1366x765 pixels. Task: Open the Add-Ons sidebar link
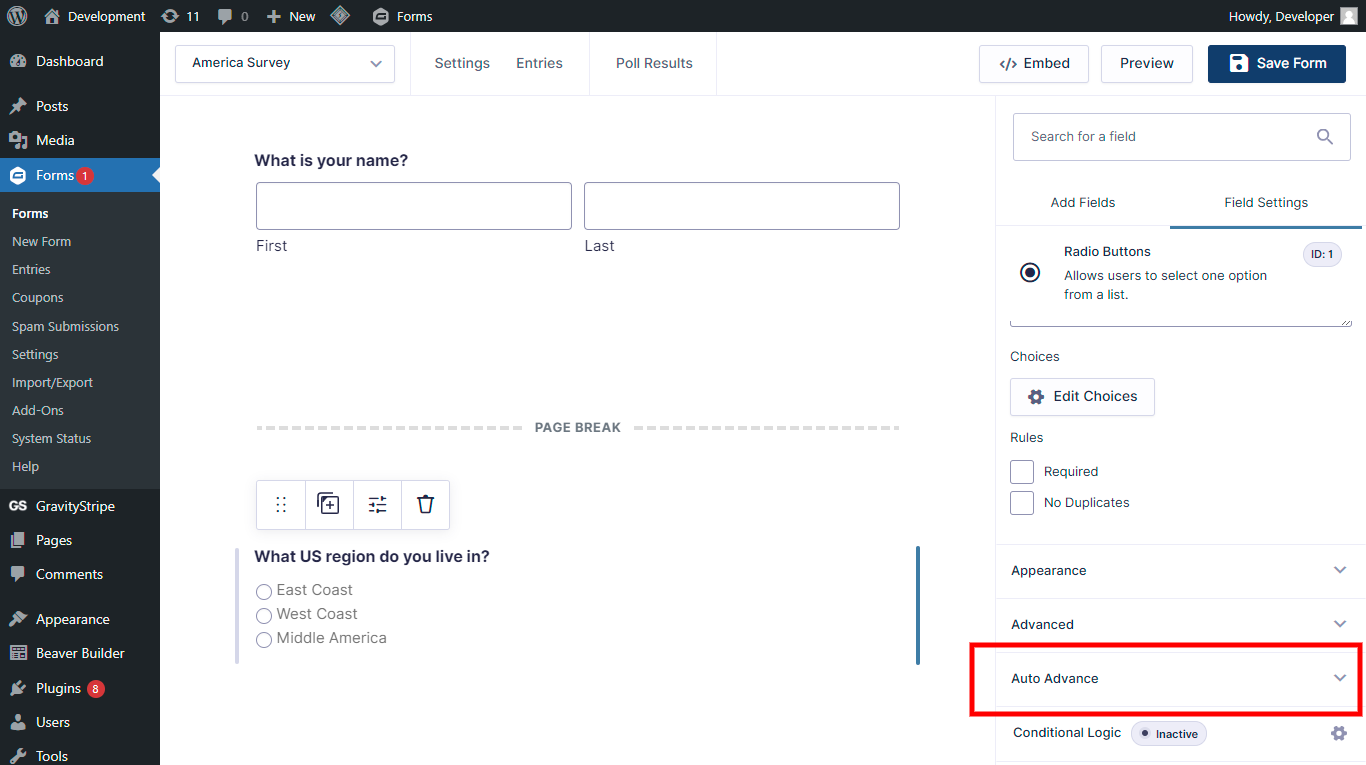click(x=37, y=411)
